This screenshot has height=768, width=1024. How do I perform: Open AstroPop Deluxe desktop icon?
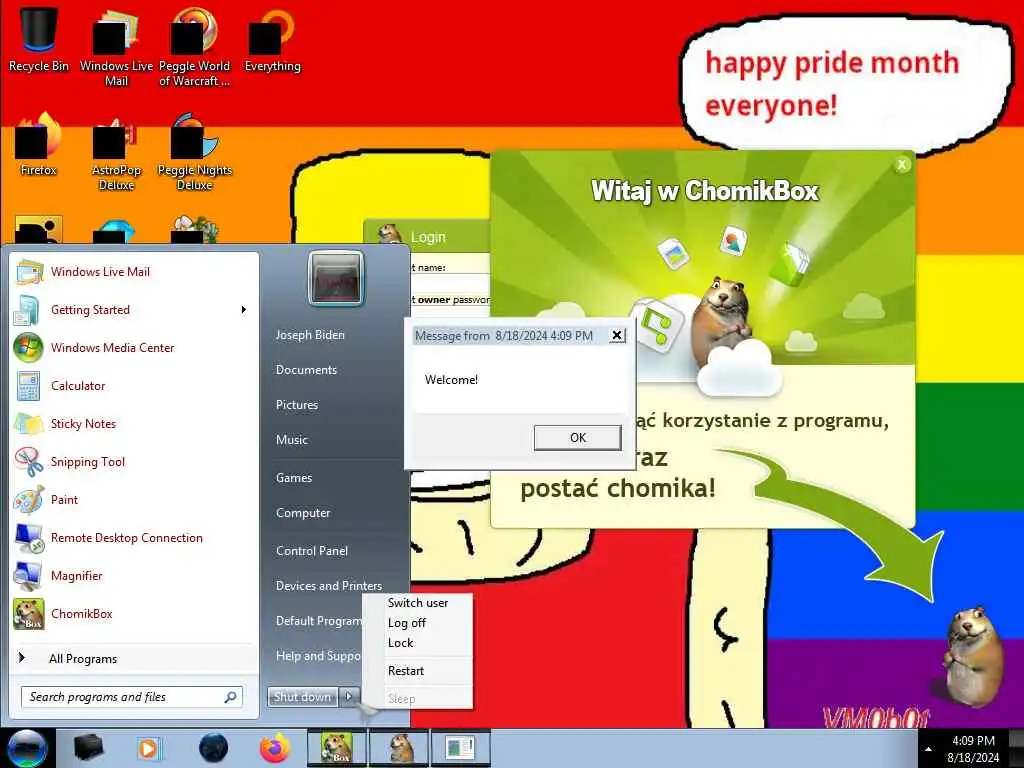[116, 153]
